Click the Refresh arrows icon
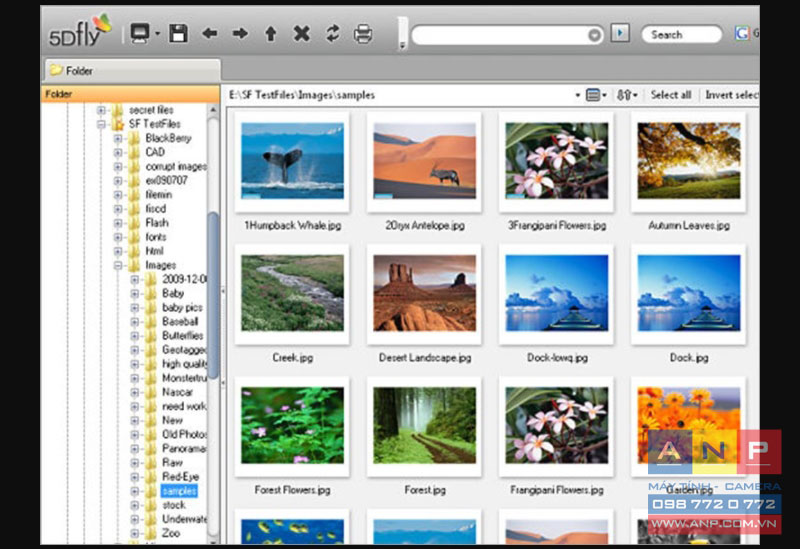Image resolution: width=800 pixels, height=549 pixels. tap(333, 34)
